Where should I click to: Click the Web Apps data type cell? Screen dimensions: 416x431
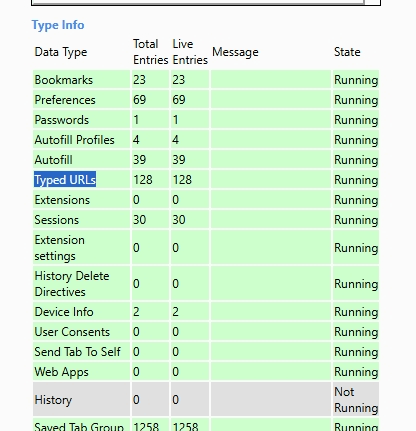point(81,372)
